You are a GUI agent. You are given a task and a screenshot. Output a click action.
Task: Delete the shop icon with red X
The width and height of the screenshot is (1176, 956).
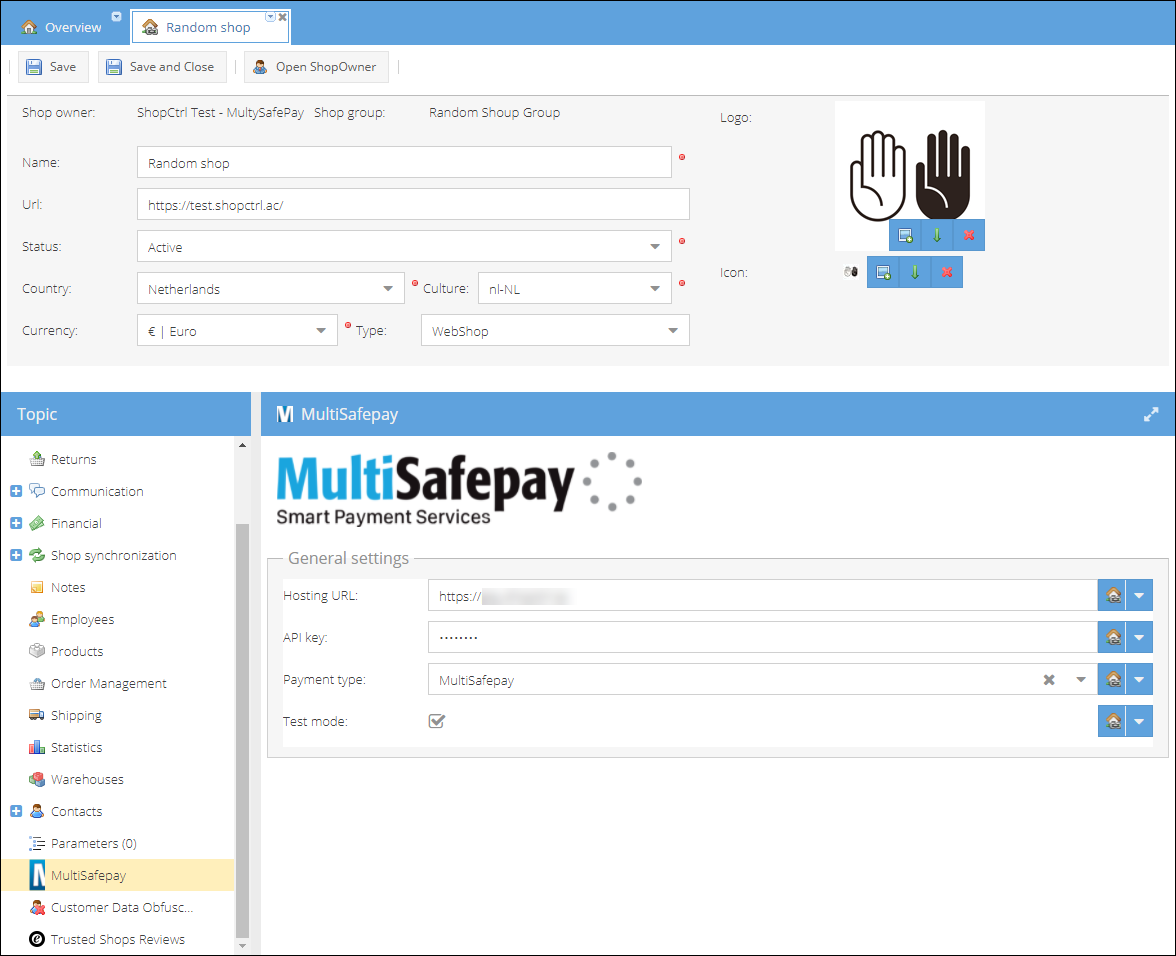[947, 272]
